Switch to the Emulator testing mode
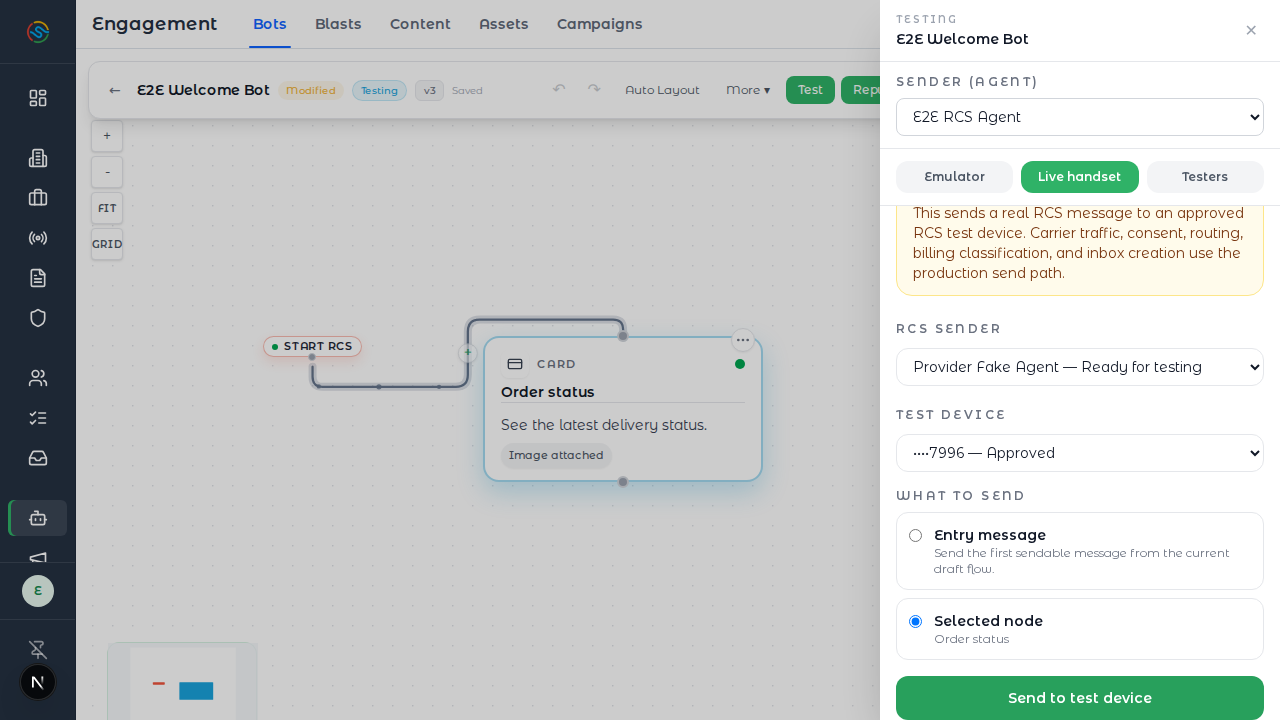 [954, 177]
